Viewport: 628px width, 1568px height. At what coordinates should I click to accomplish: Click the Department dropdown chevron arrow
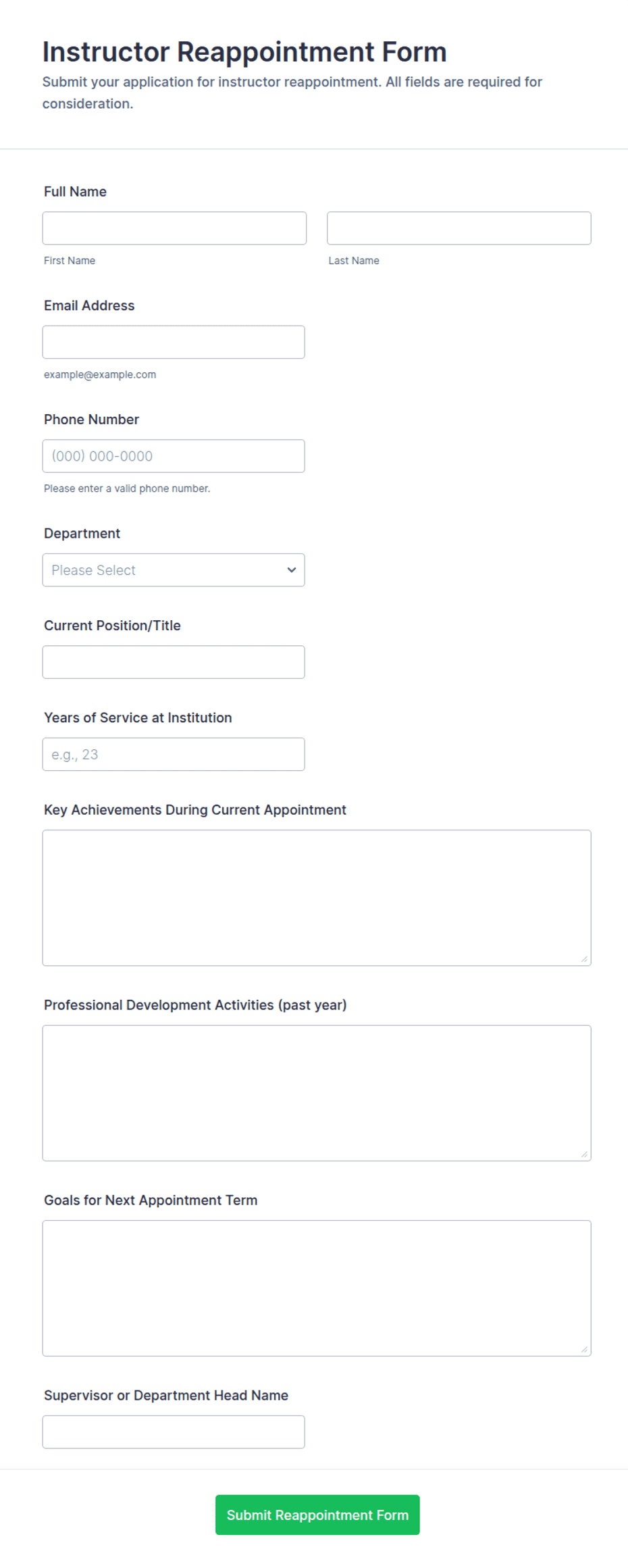(292, 570)
